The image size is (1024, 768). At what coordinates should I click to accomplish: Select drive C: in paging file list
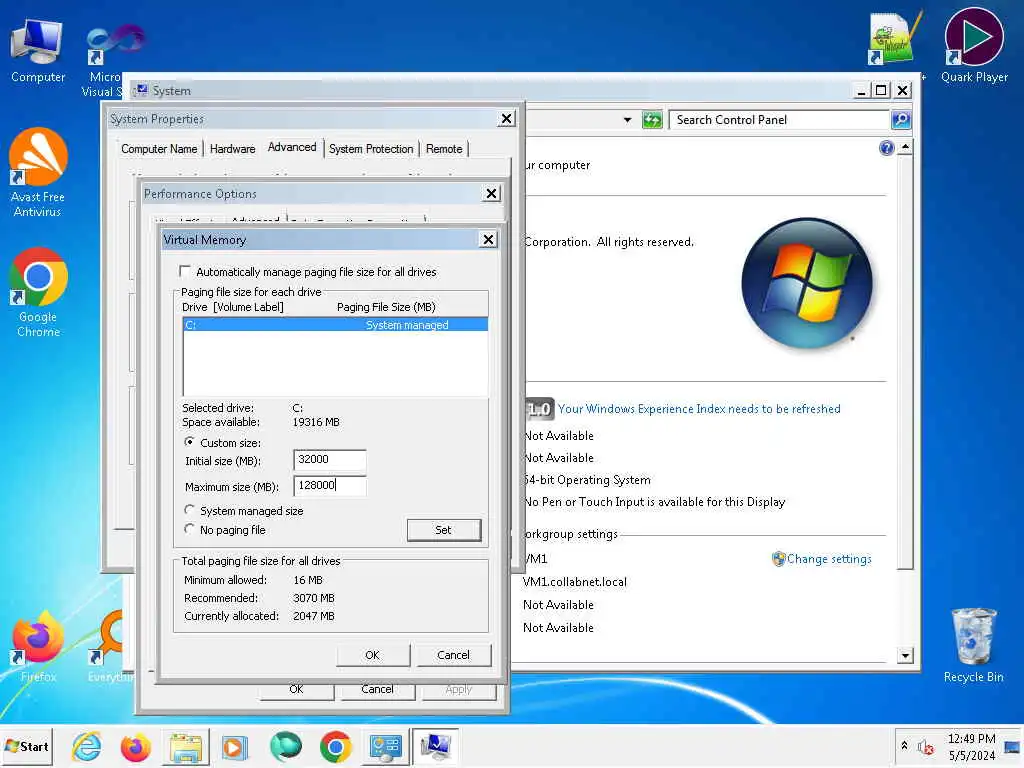[x=335, y=325]
